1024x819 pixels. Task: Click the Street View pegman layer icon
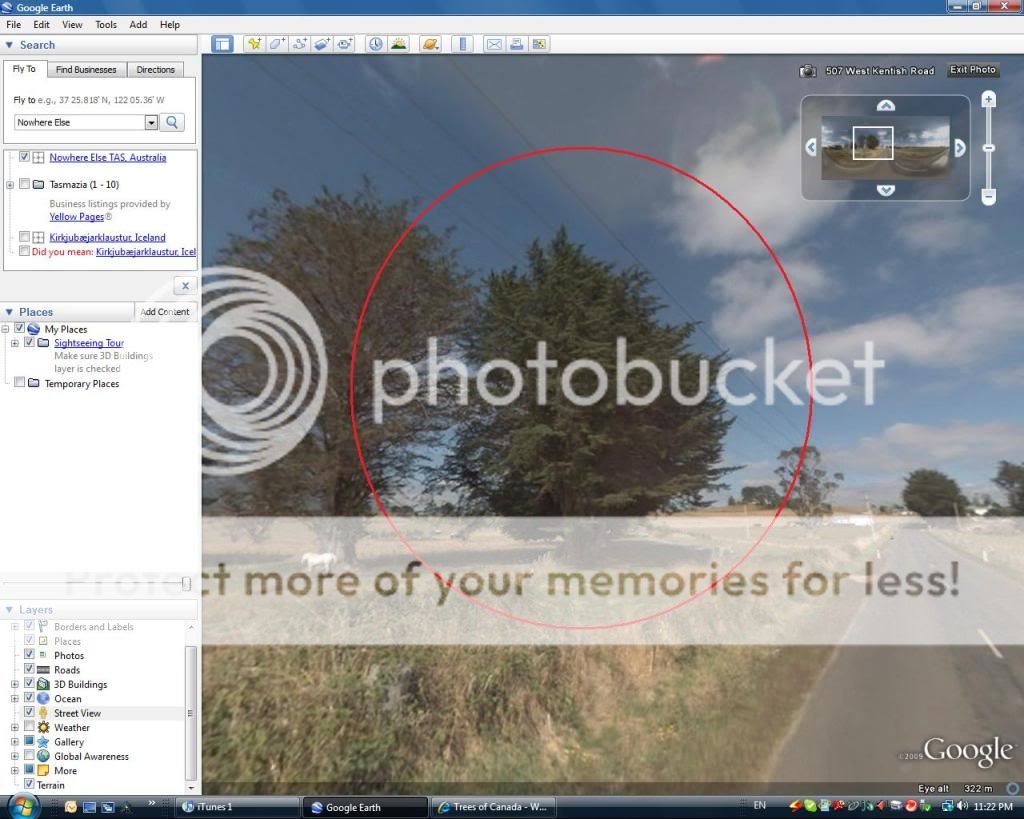(43, 713)
